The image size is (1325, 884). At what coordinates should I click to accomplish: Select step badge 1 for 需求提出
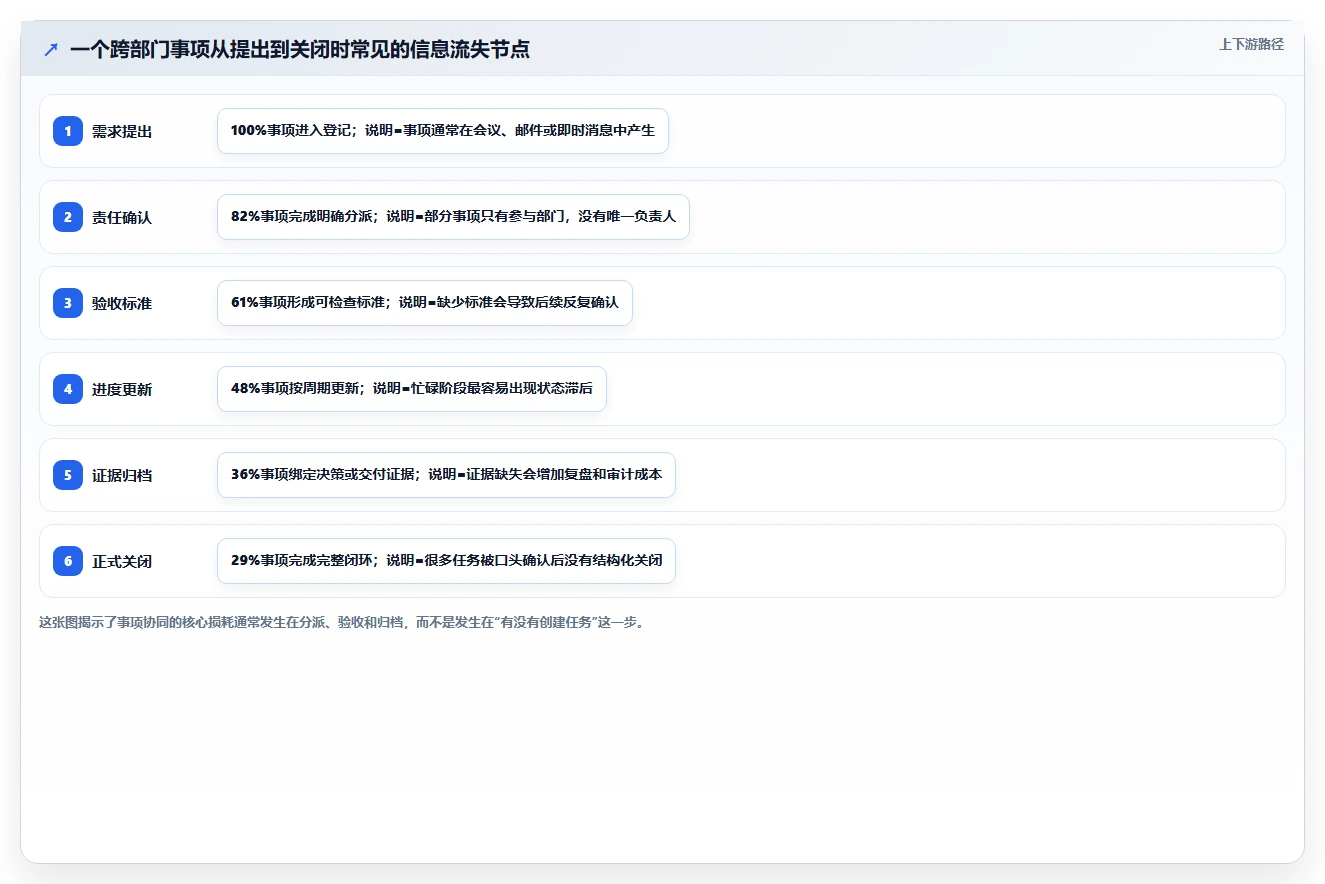coord(68,131)
